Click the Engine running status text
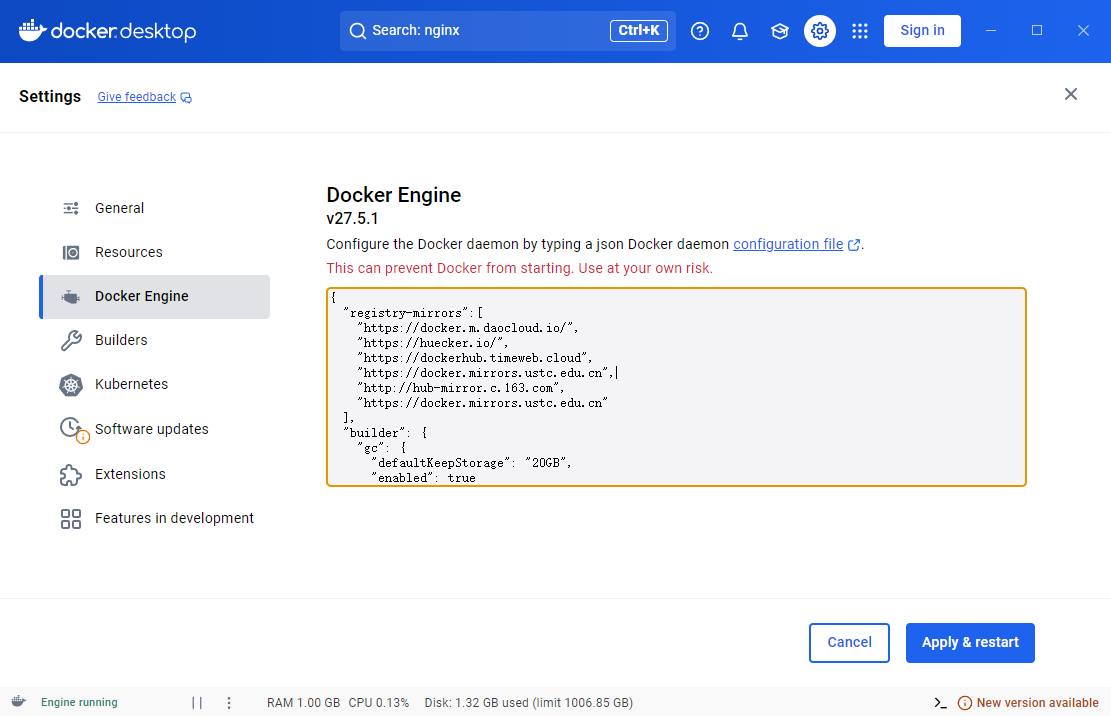Image resolution: width=1111 pixels, height=716 pixels. coord(79,703)
